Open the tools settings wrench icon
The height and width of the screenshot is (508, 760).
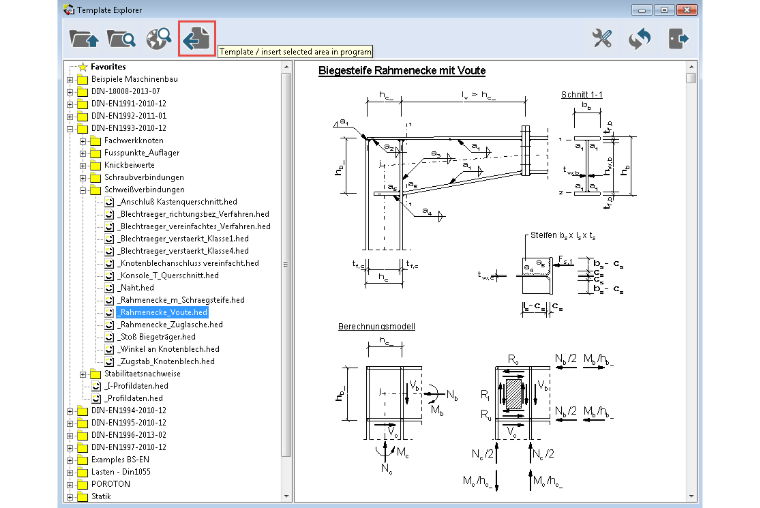pos(602,39)
